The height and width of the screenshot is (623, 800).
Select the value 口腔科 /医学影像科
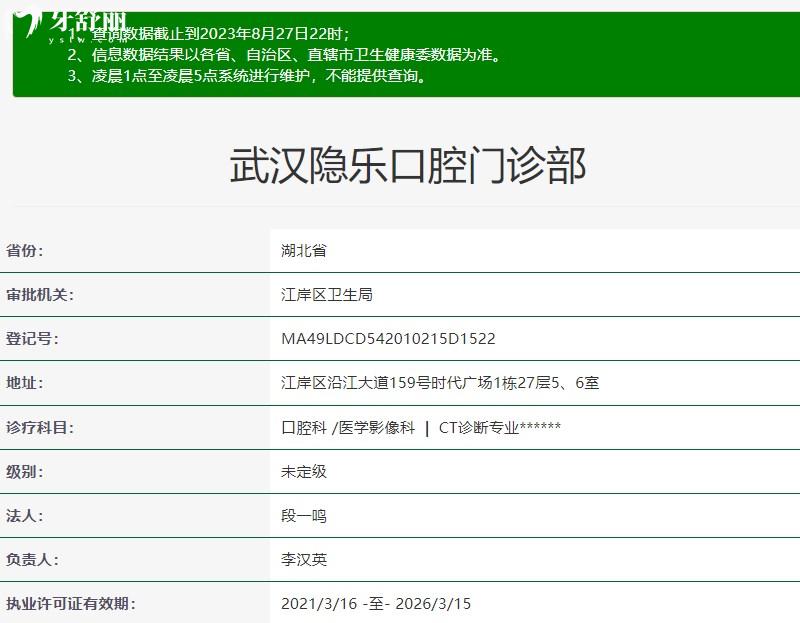click(348, 427)
